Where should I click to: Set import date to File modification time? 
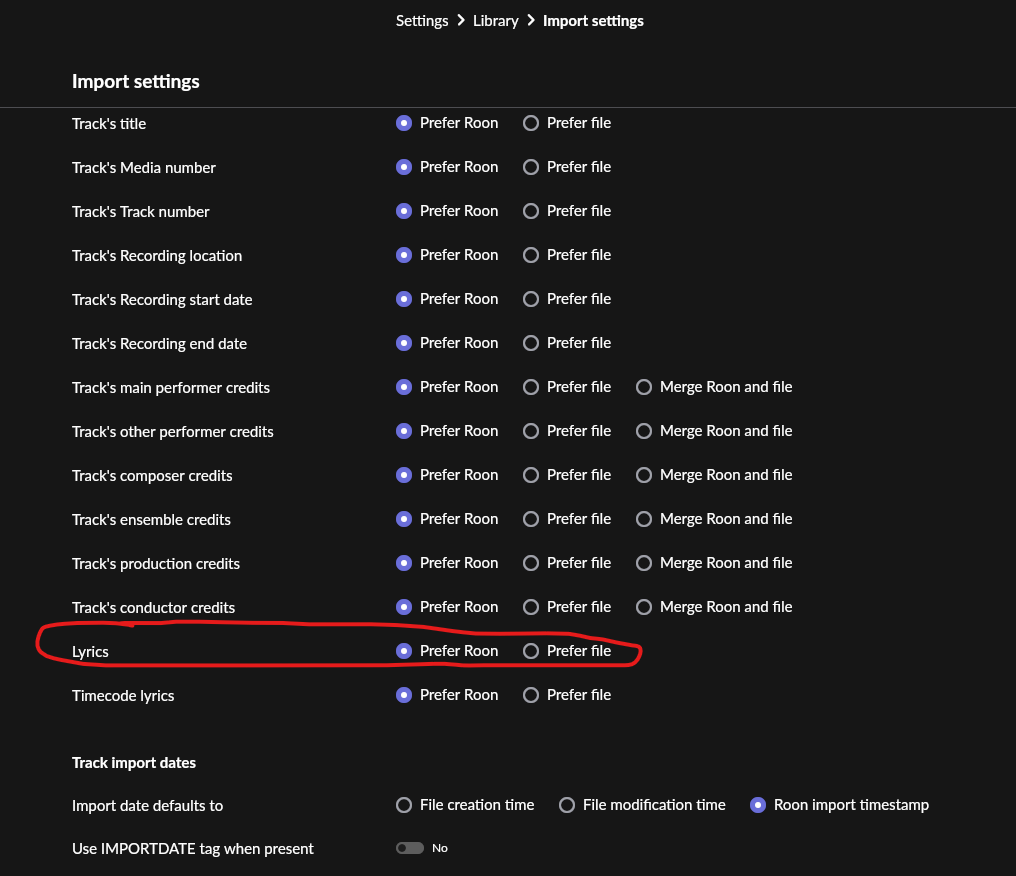(567, 805)
